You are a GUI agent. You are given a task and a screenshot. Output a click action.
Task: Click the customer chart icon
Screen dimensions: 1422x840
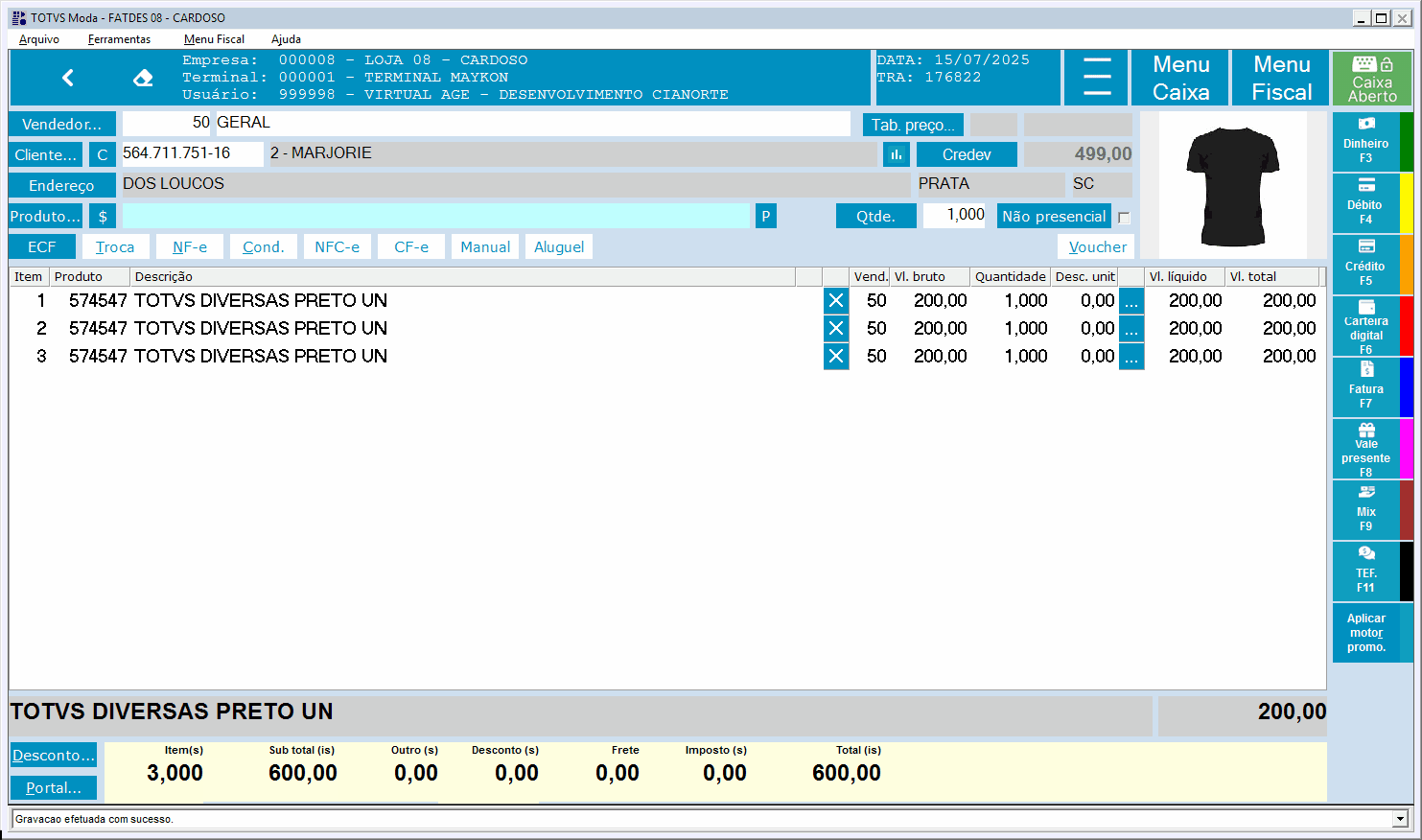click(897, 154)
